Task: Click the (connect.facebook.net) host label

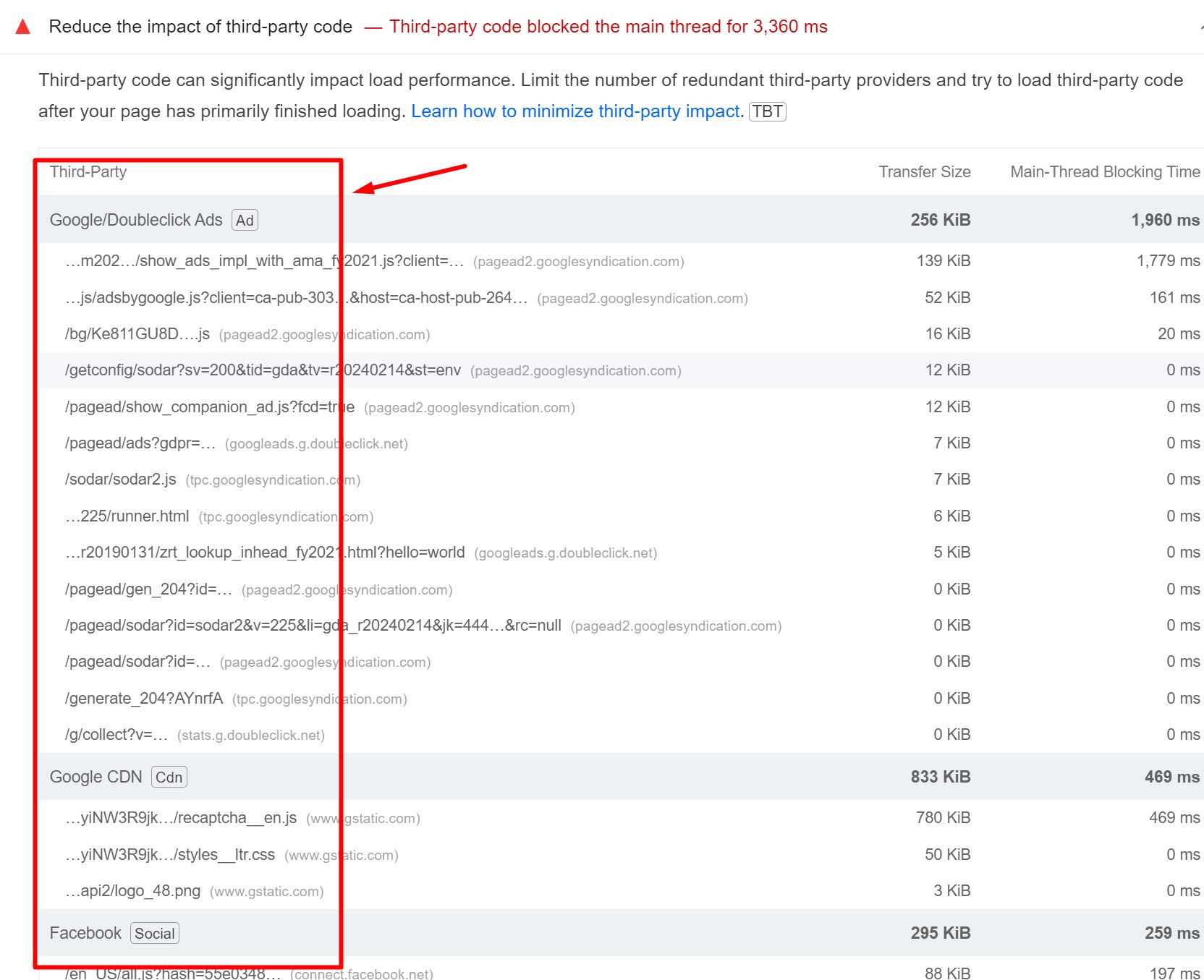Action: pos(362,973)
